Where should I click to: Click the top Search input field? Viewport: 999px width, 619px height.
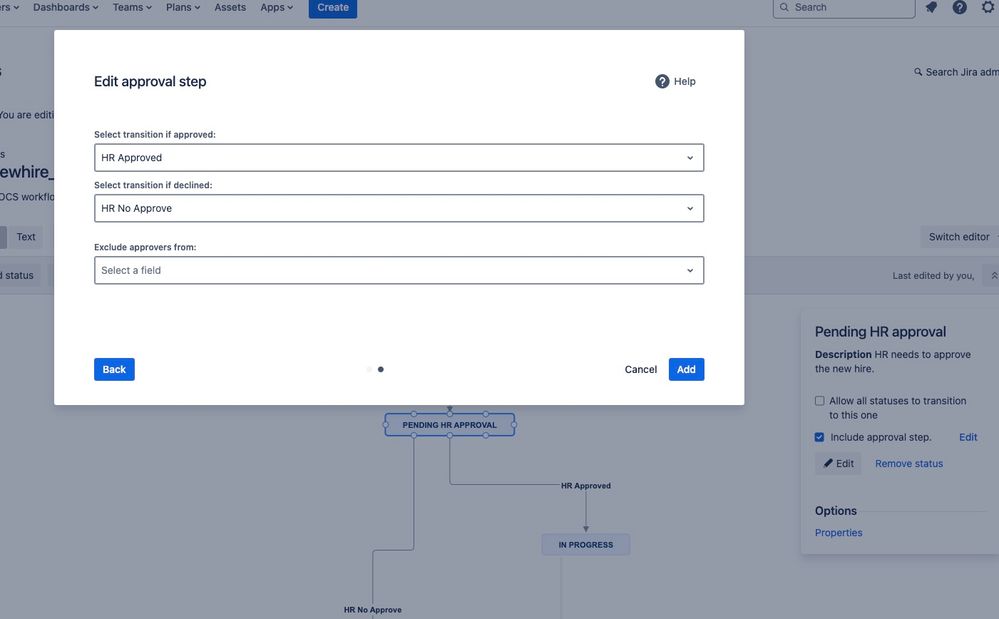844,8
